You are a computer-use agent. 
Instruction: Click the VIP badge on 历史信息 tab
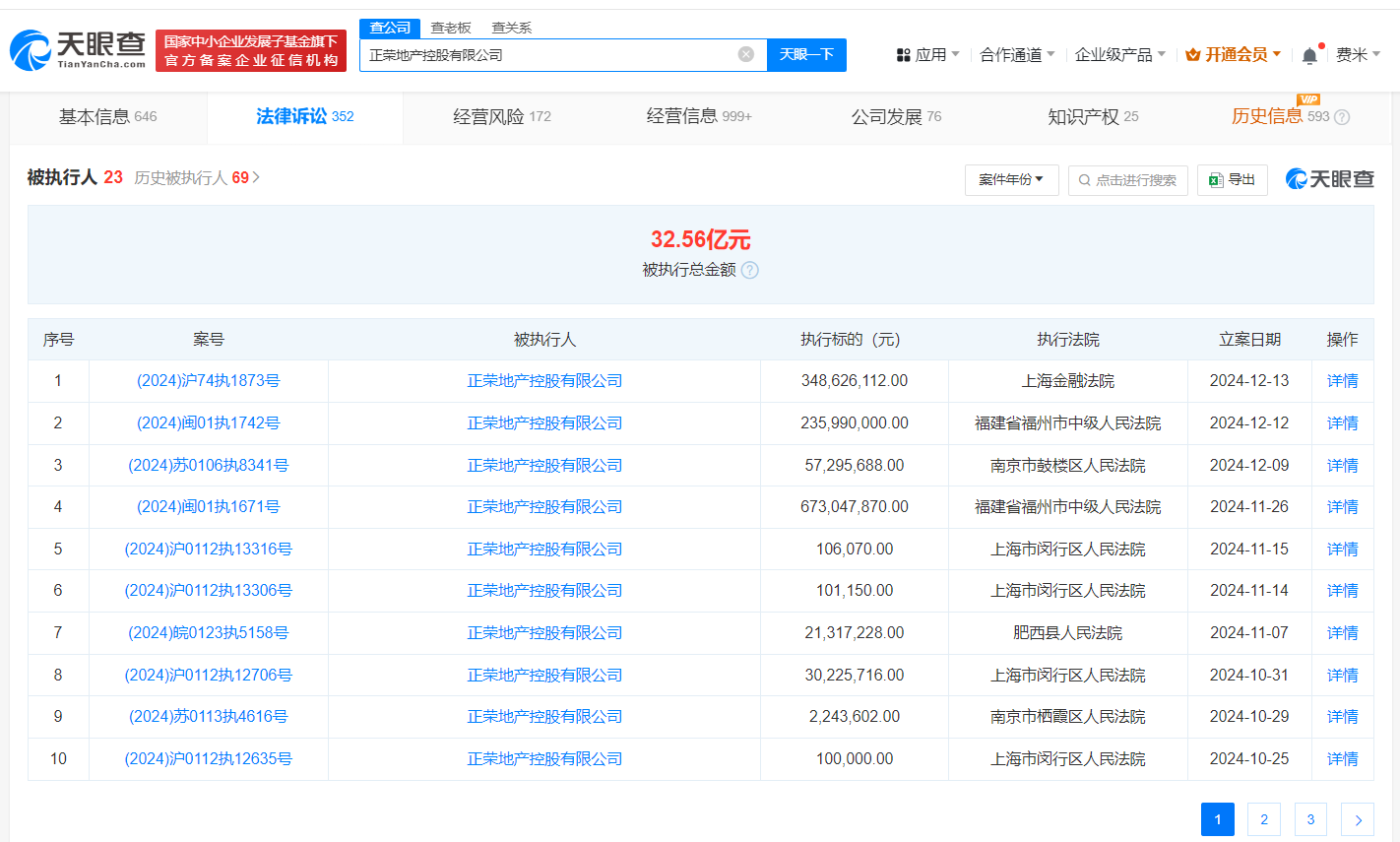[x=1309, y=99]
